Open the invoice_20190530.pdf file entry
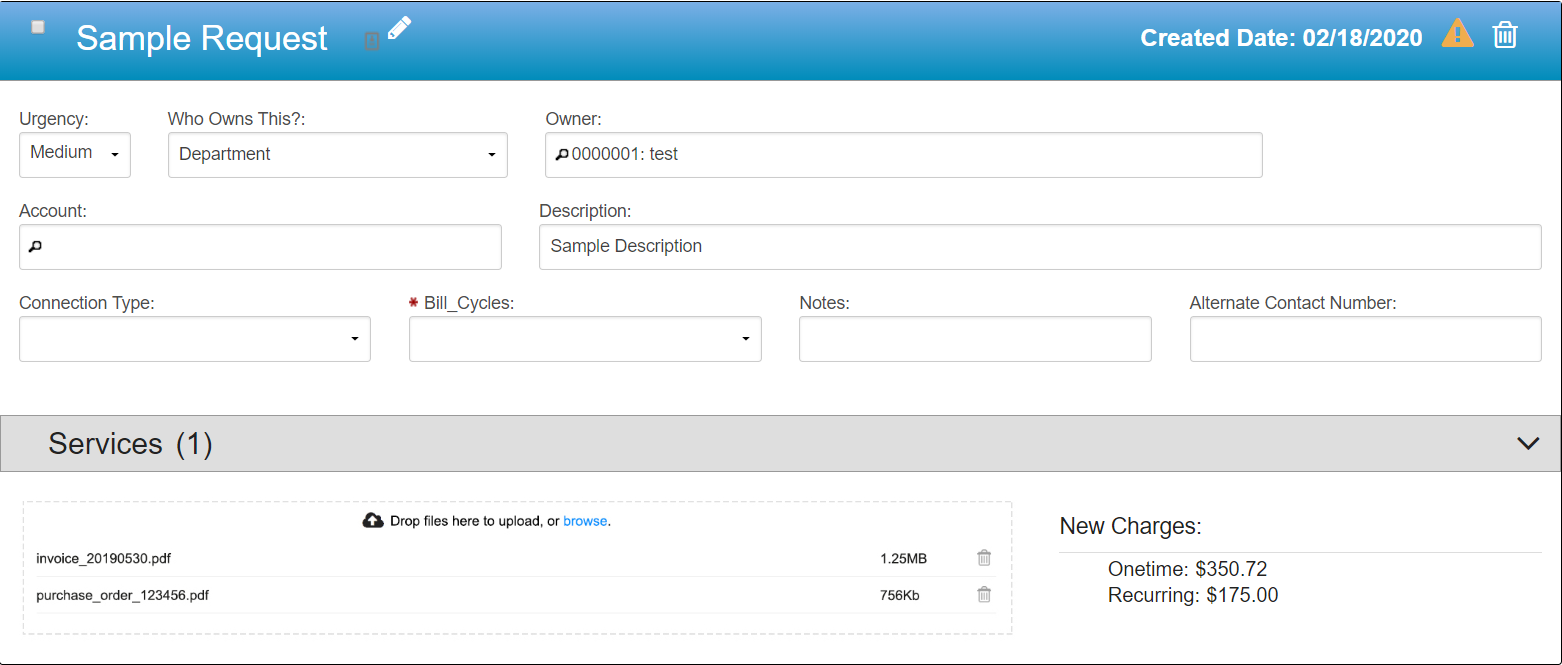The height and width of the screenshot is (665, 1562). coord(96,559)
